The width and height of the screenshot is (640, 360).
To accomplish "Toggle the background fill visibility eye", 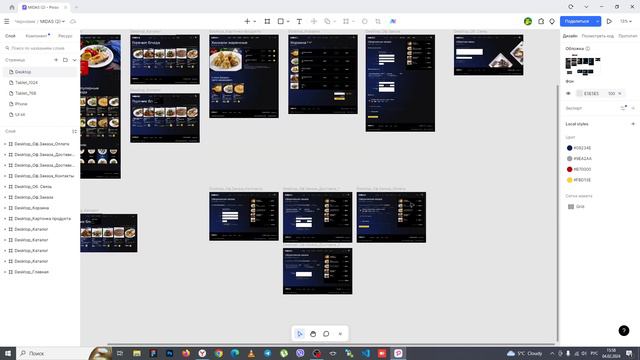I will pos(568,93).
